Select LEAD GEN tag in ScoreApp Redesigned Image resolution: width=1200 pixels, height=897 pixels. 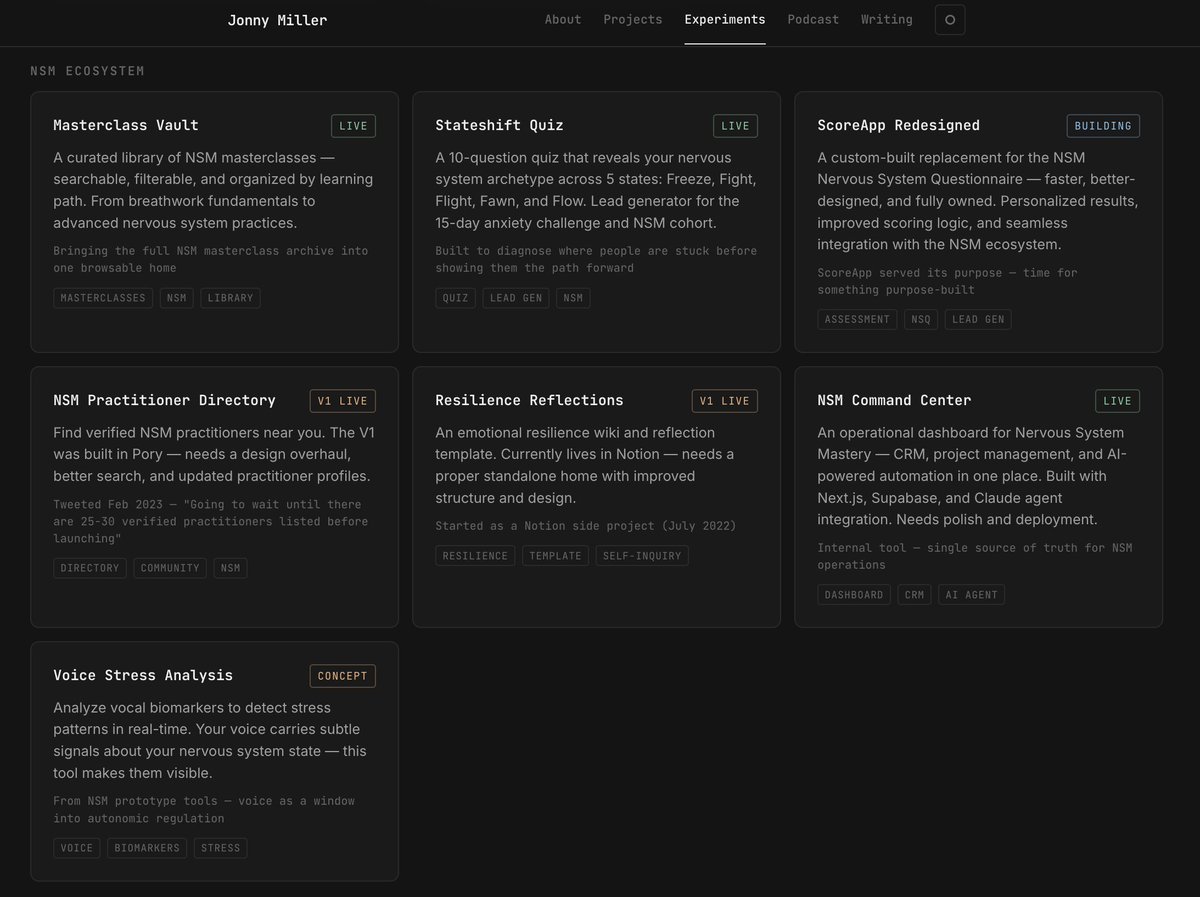[978, 319]
